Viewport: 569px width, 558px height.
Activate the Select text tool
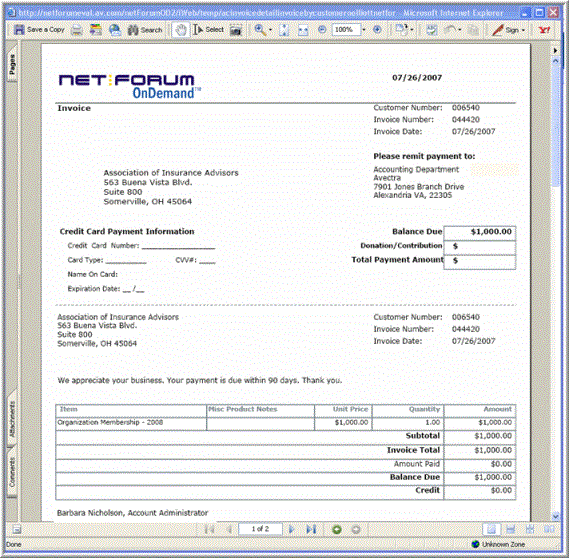pos(208,30)
